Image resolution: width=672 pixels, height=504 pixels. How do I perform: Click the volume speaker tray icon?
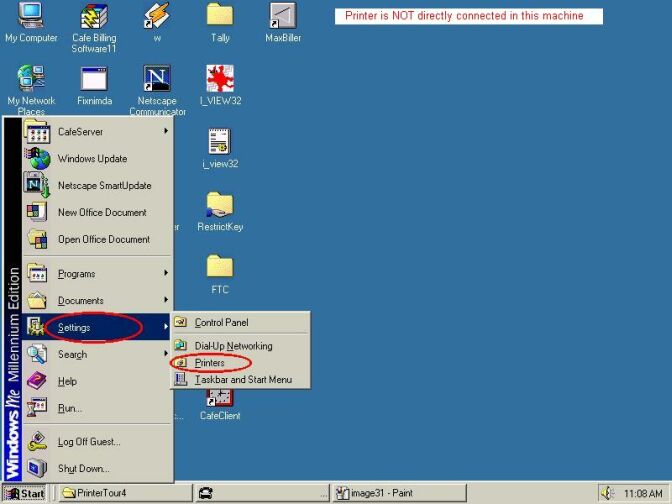click(x=606, y=493)
